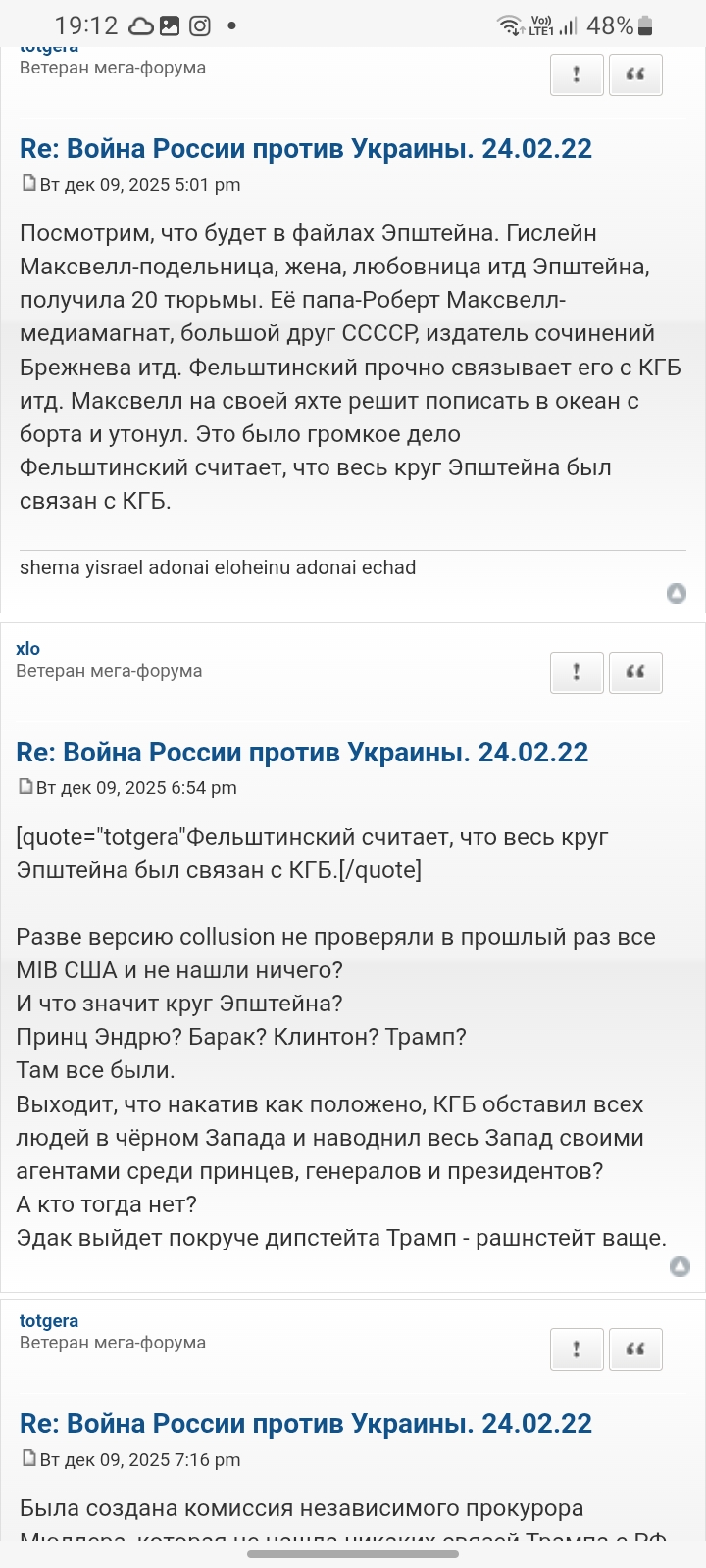
Task: Tap the Instagram notification icon in status bar
Action: click(x=200, y=26)
